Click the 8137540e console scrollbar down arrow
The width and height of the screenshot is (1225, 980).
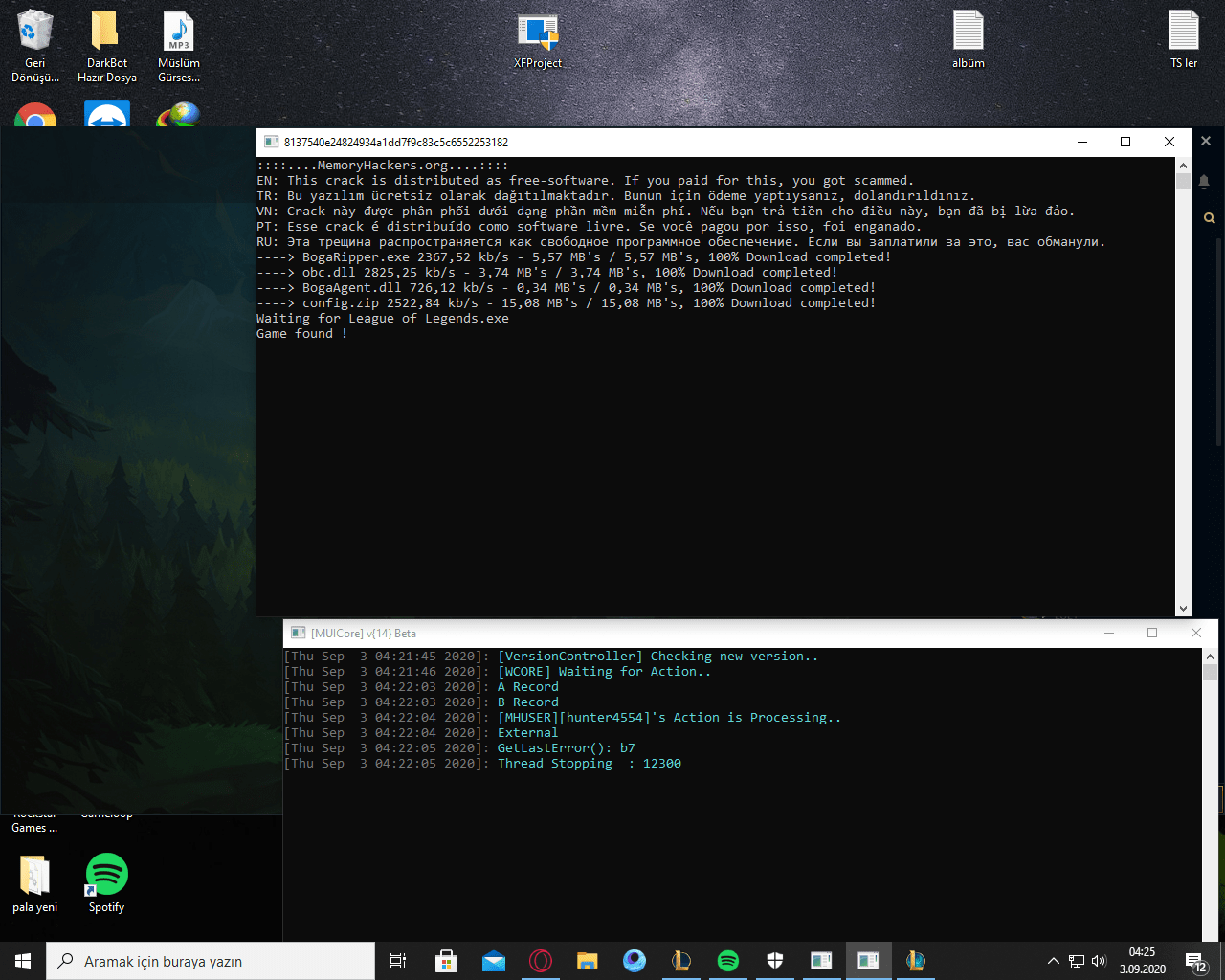(x=1184, y=608)
